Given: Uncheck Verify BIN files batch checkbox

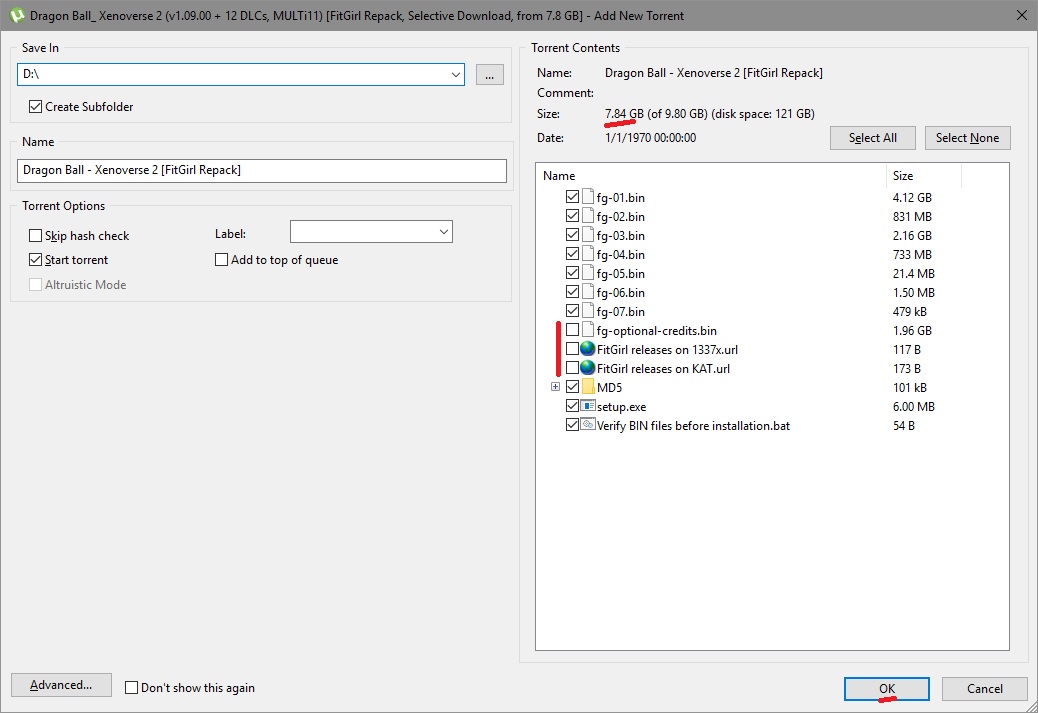Looking at the screenshot, I should [x=573, y=425].
